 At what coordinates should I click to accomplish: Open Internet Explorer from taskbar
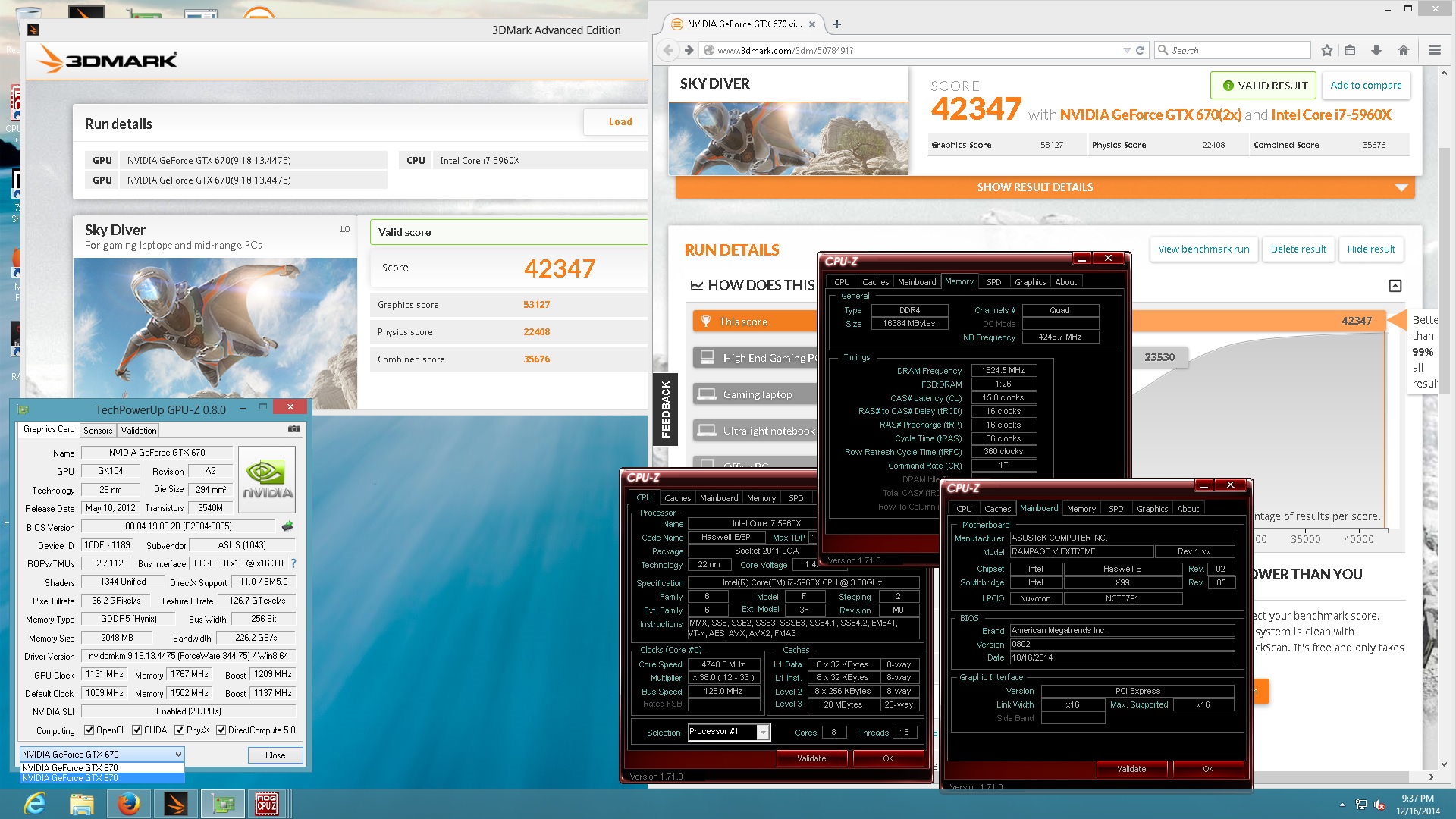pos(34,803)
